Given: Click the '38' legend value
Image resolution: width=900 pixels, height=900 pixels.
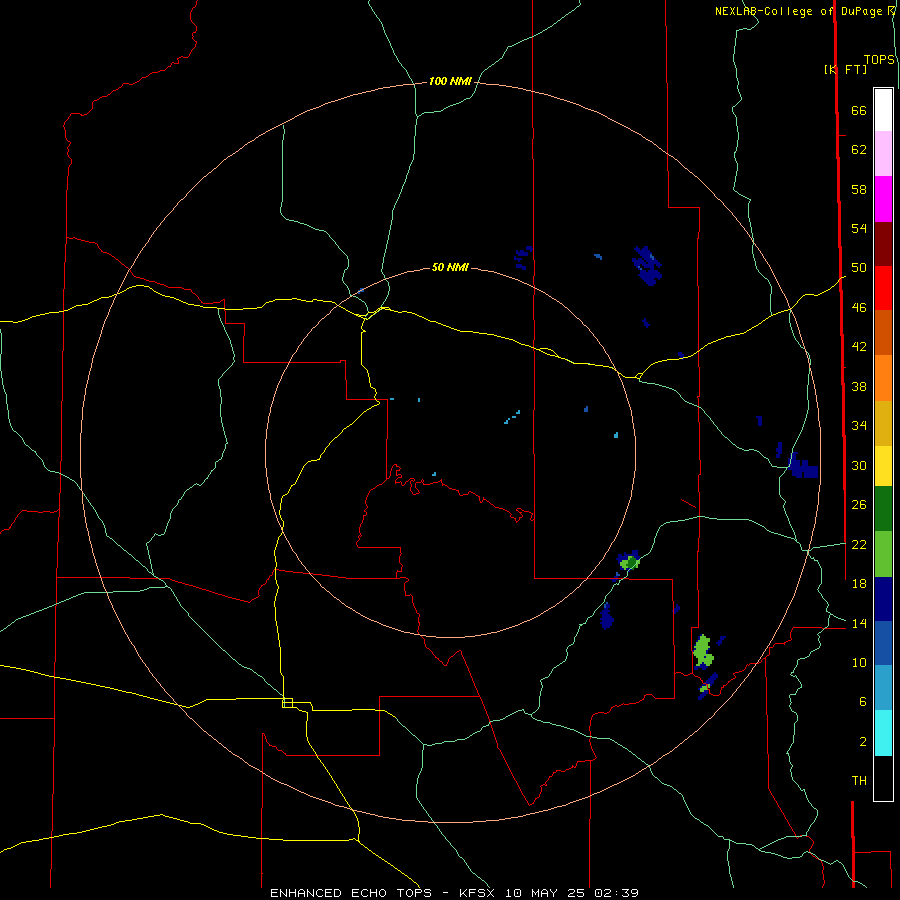Looking at the screenshot, I should coord(859,386).
